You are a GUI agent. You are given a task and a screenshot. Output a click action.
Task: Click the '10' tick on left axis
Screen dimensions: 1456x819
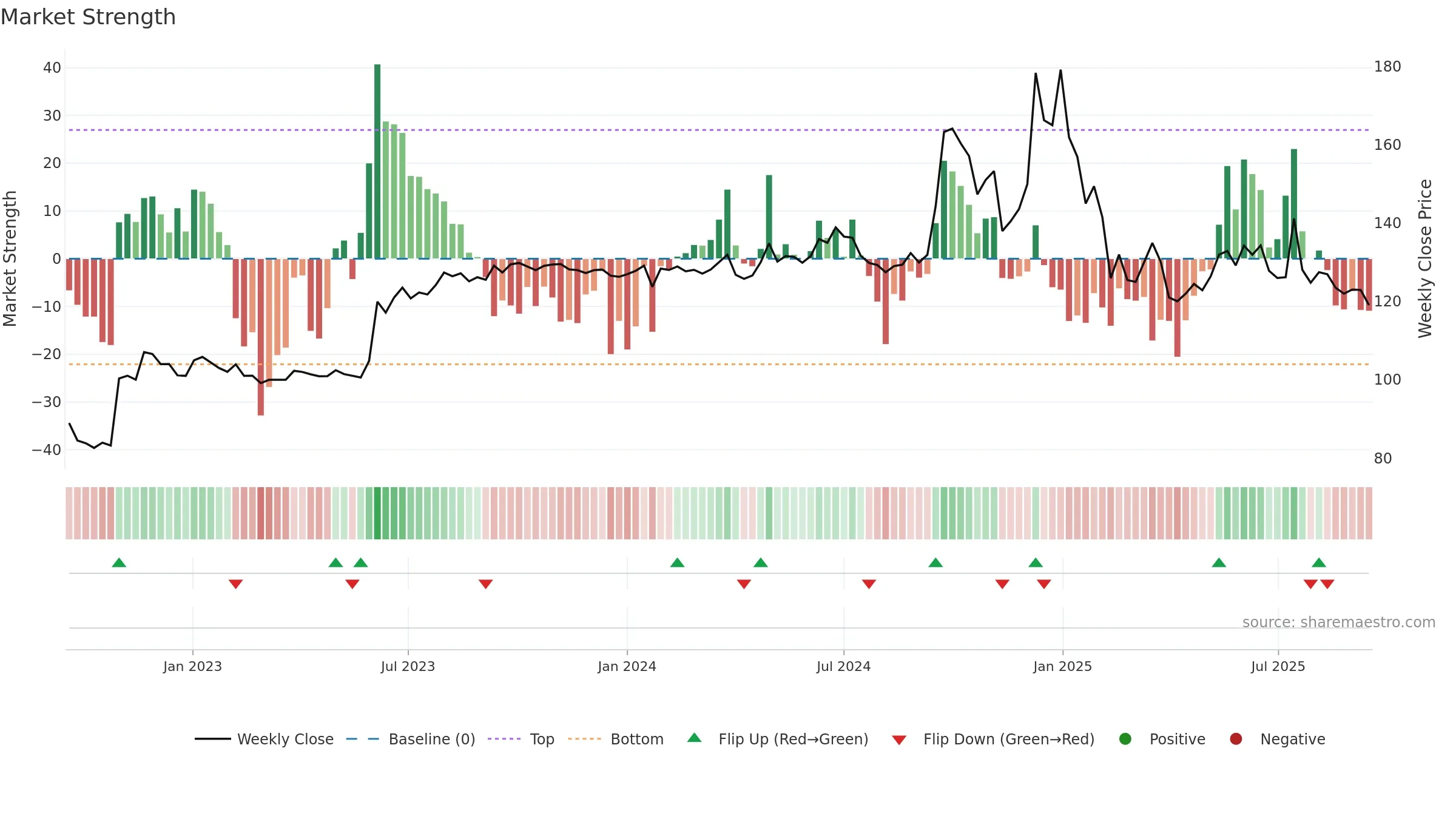click(x=52, y=211)
